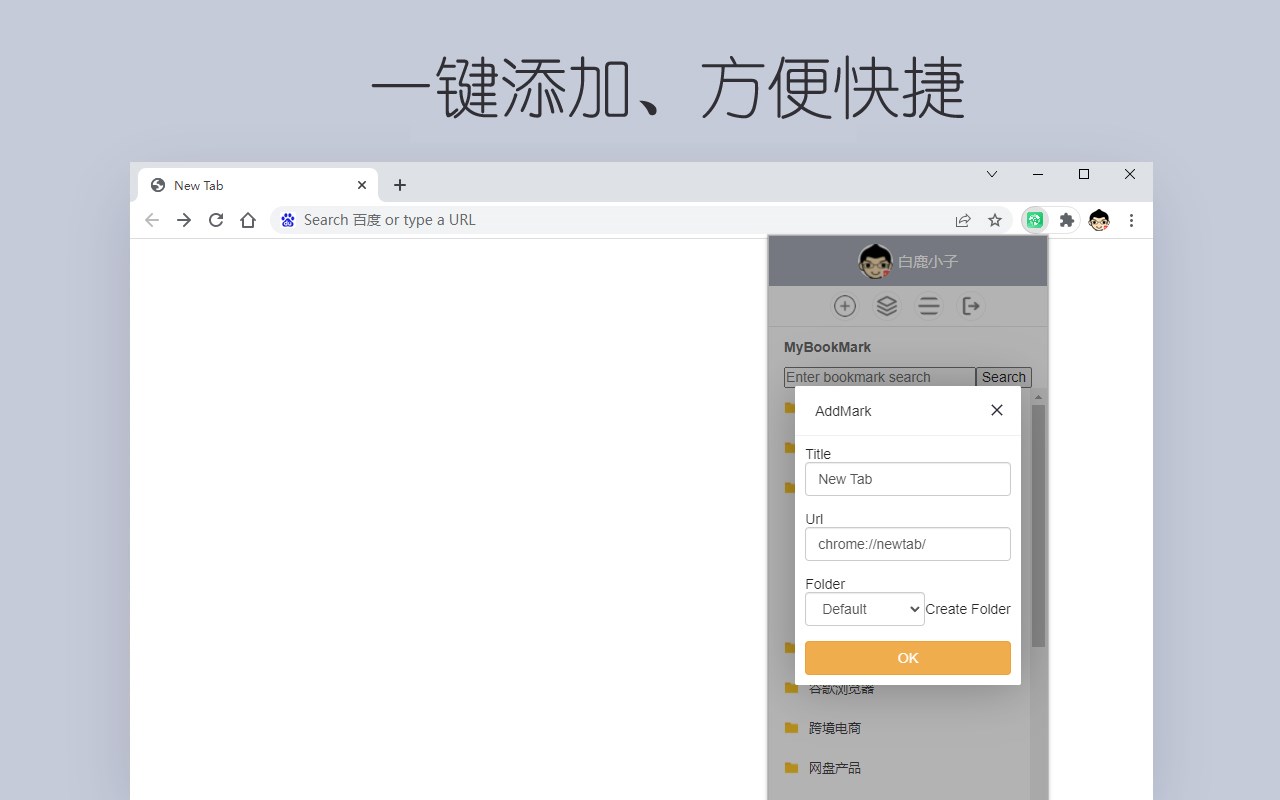The height and width of the screenshot is (800, 1280).
Task: Click the Create Folder link
Action: pyautogui.click(x=968, y=609)
